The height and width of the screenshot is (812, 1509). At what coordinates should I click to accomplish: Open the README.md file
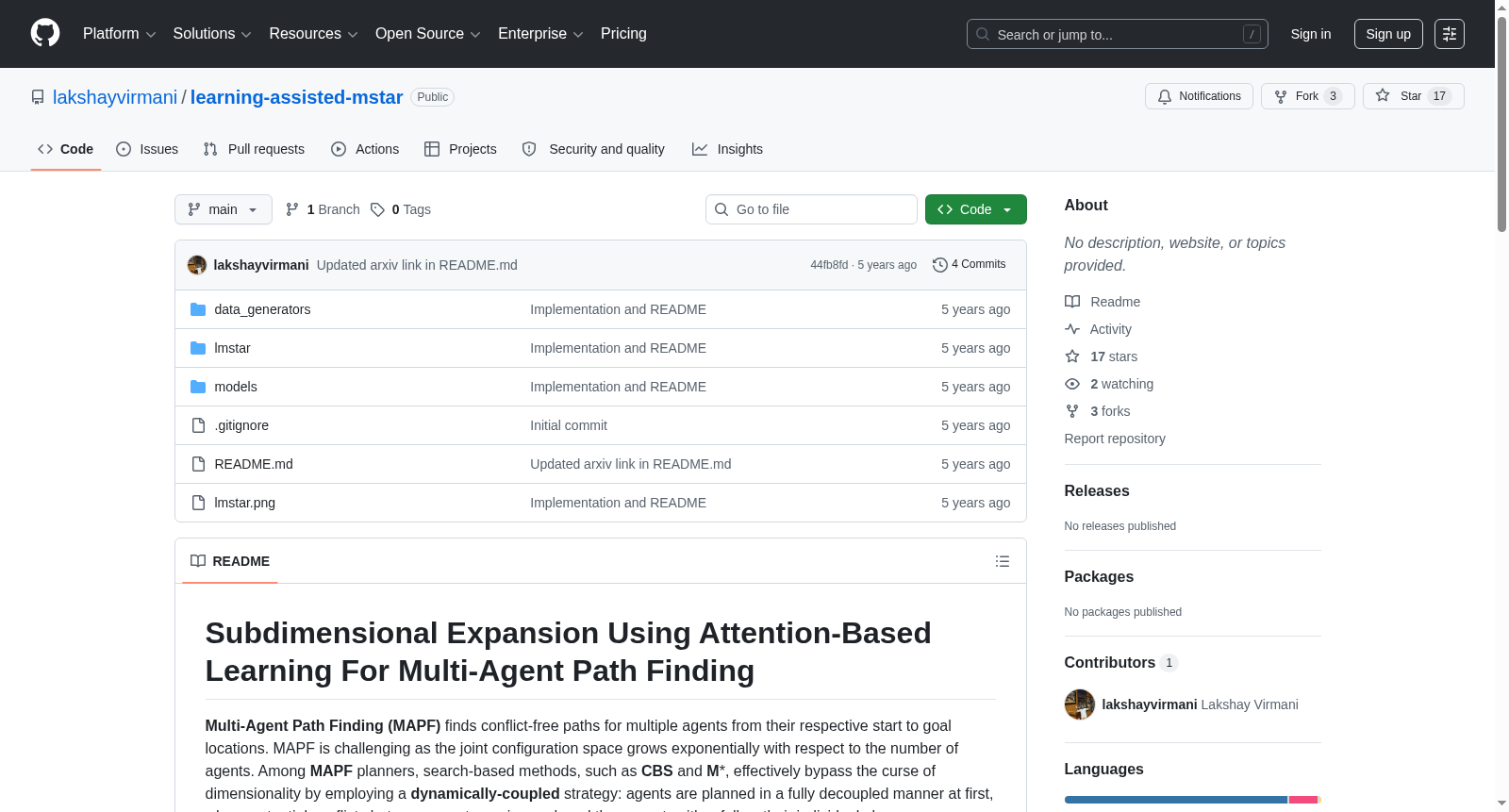point(254,464)
